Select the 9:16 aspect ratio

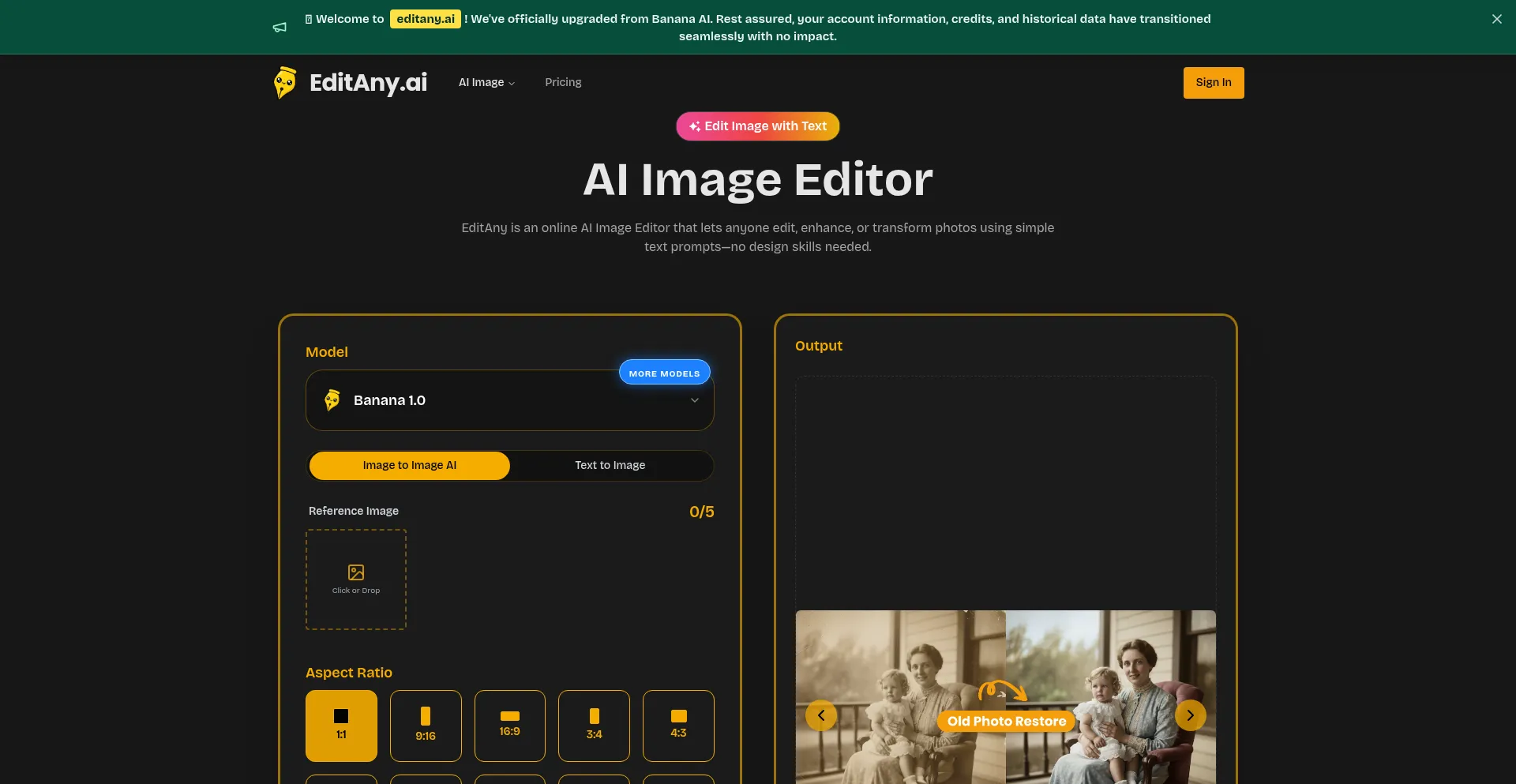426,726
